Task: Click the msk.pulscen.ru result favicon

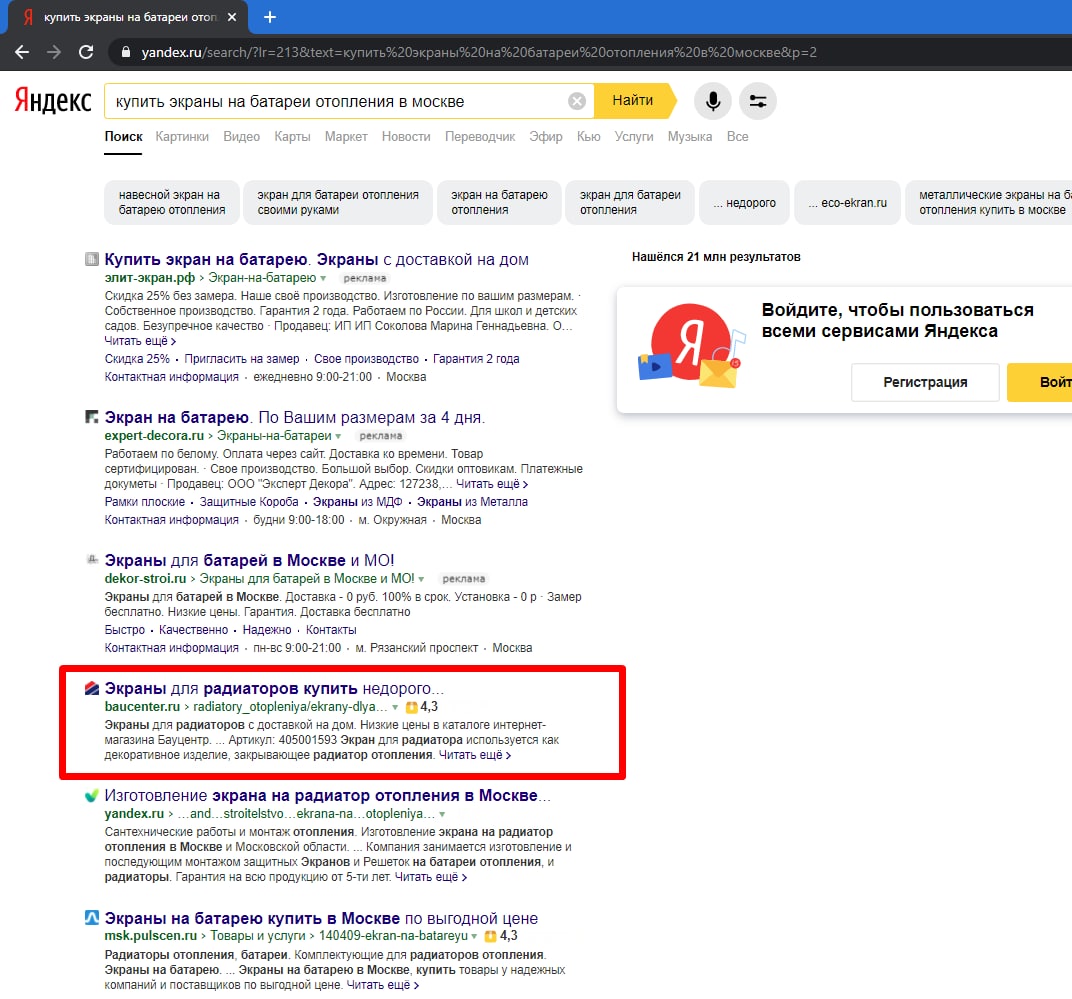Action: (92, 918)
